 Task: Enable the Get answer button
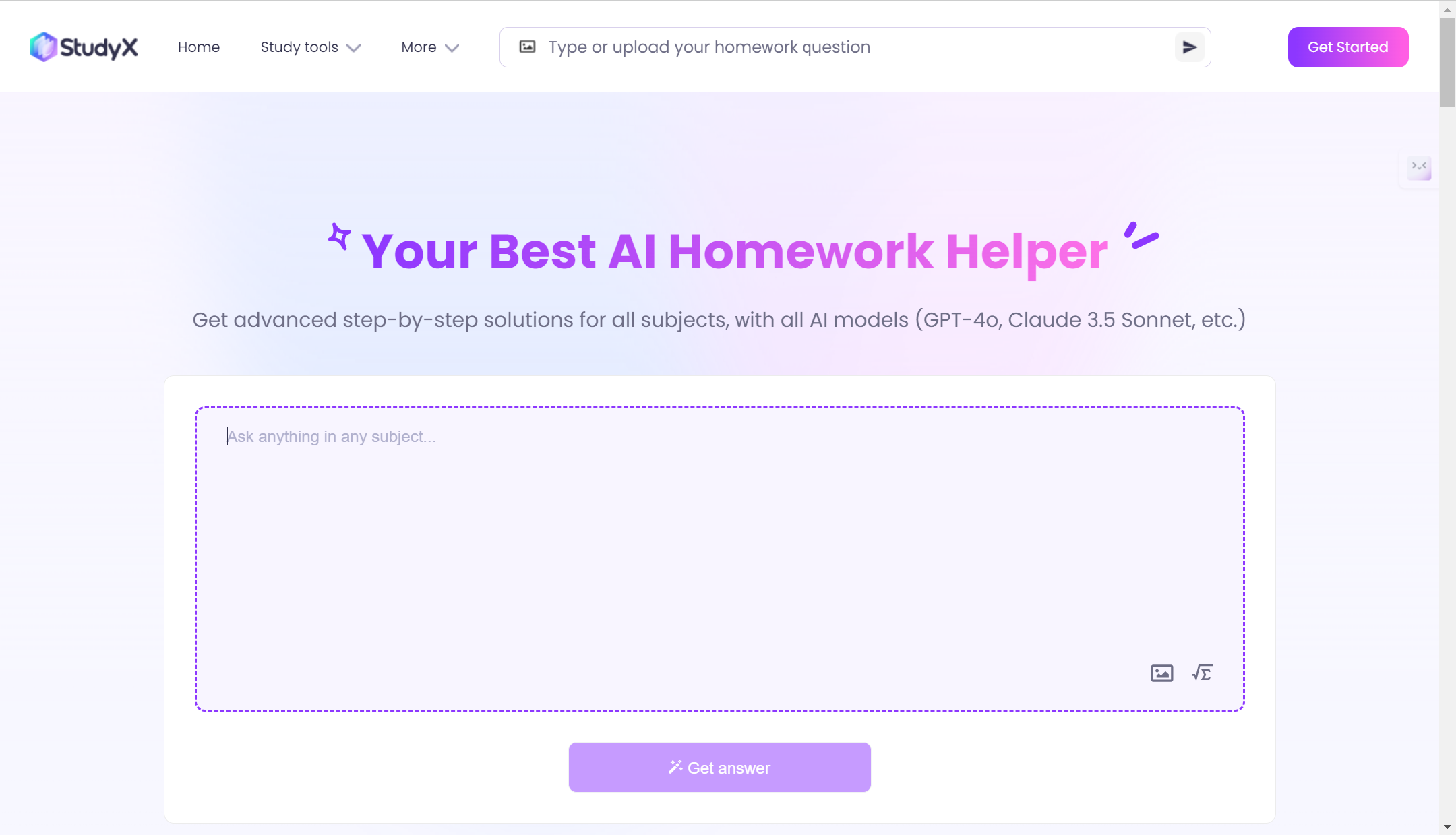(x=720, y=768)
